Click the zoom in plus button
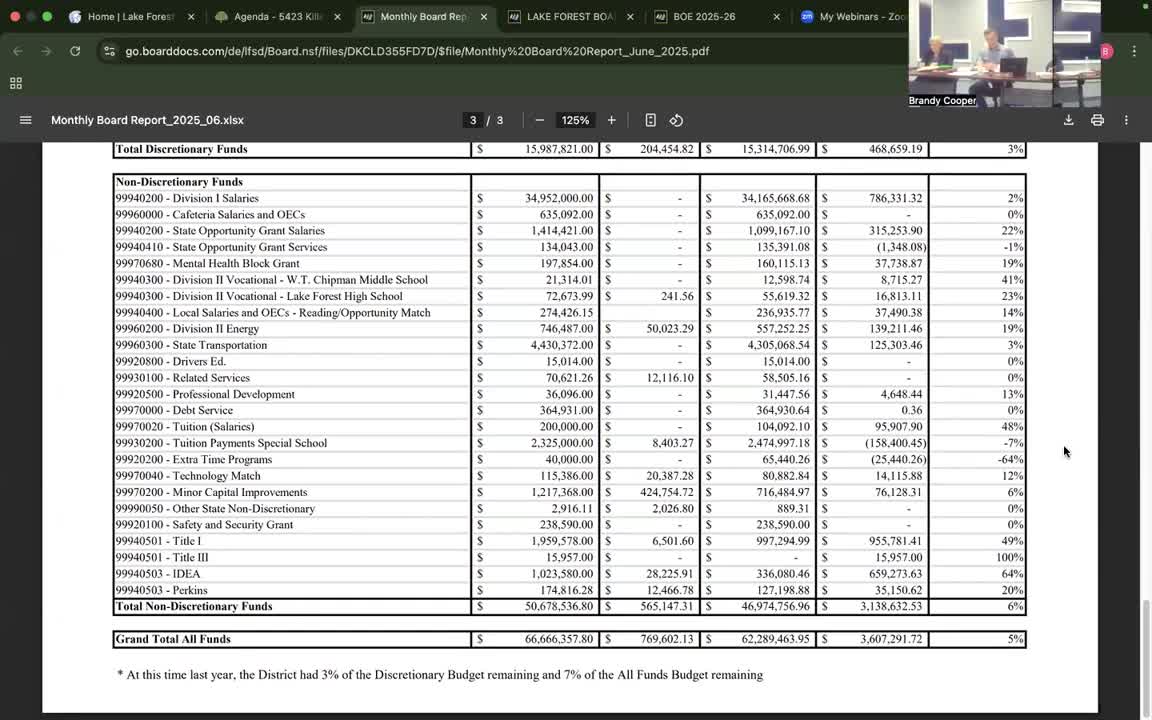 (611, 120)
